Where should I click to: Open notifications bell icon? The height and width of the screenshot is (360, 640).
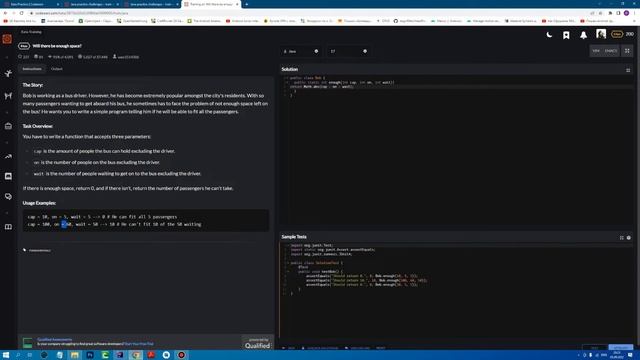(x=584, y=35)
